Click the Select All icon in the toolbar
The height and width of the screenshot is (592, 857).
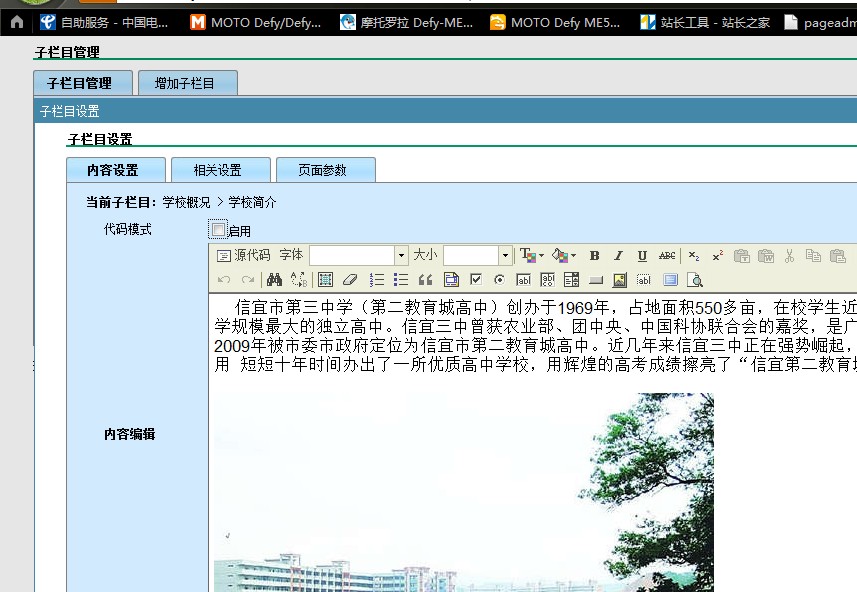click(x=326, y=280)
